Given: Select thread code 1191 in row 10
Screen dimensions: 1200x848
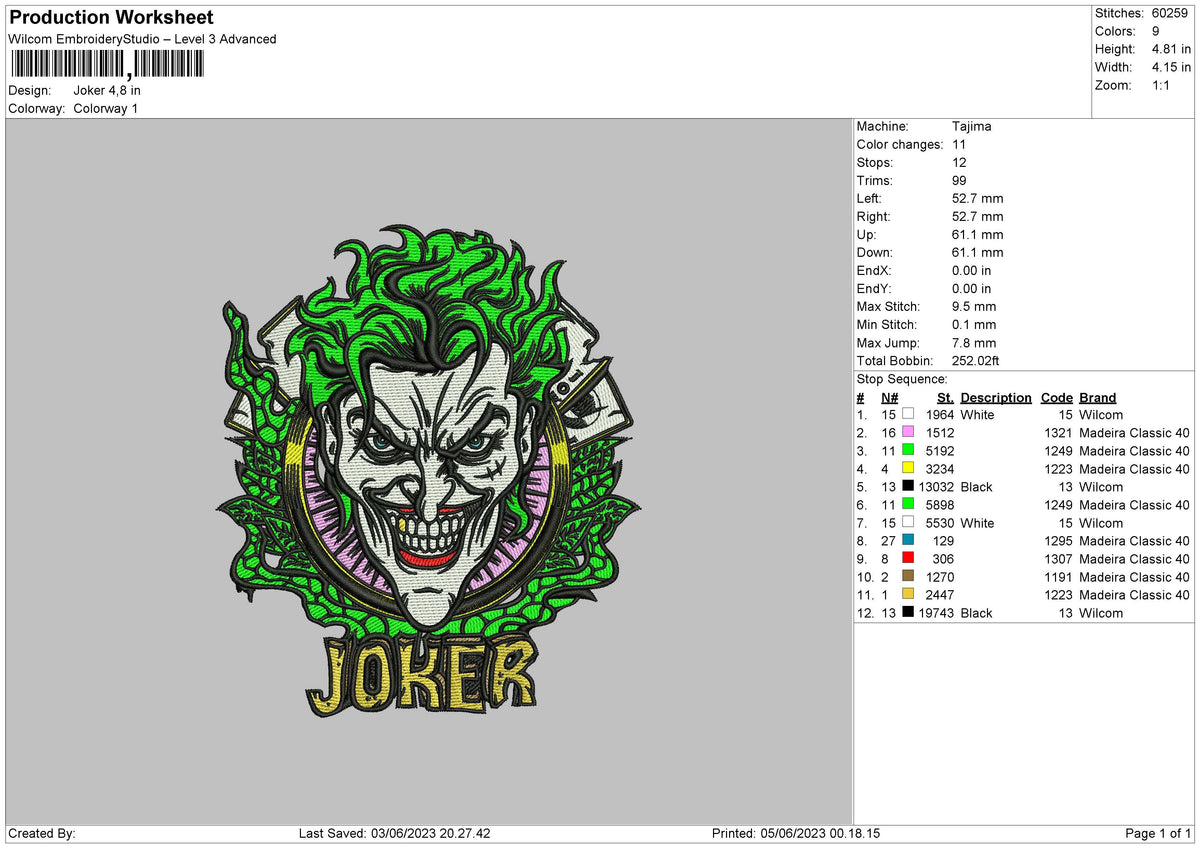Looking at the screenshot, I should point(1058,577).
